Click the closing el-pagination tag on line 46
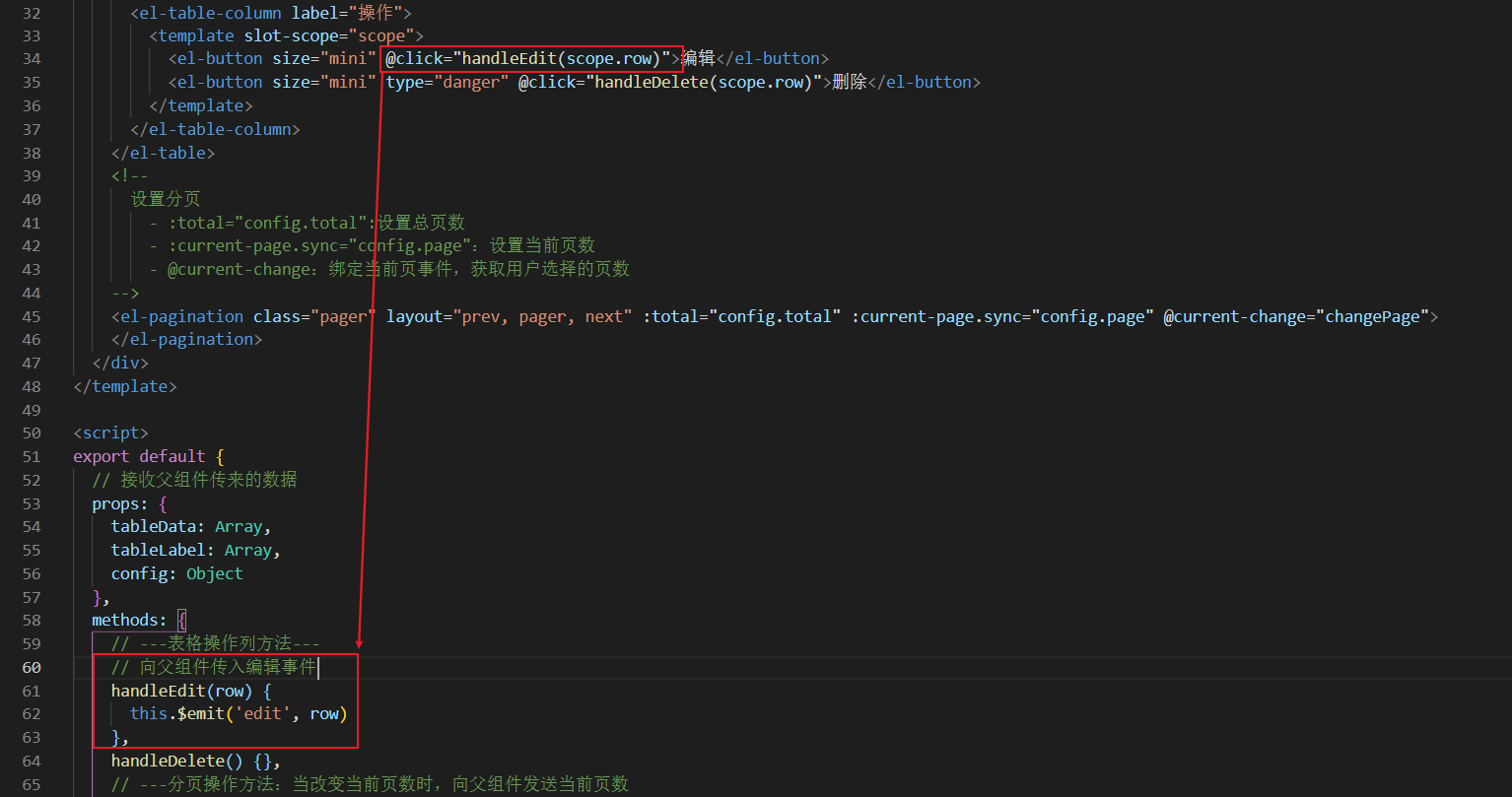The height and width of the screenshot is (797, 1512). [186, 340]
